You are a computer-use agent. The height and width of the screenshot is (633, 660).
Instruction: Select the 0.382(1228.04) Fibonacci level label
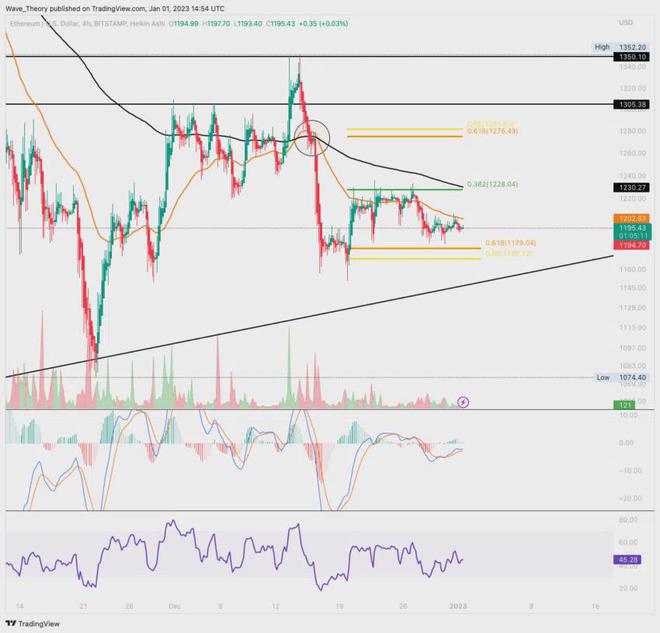(492, 184)
